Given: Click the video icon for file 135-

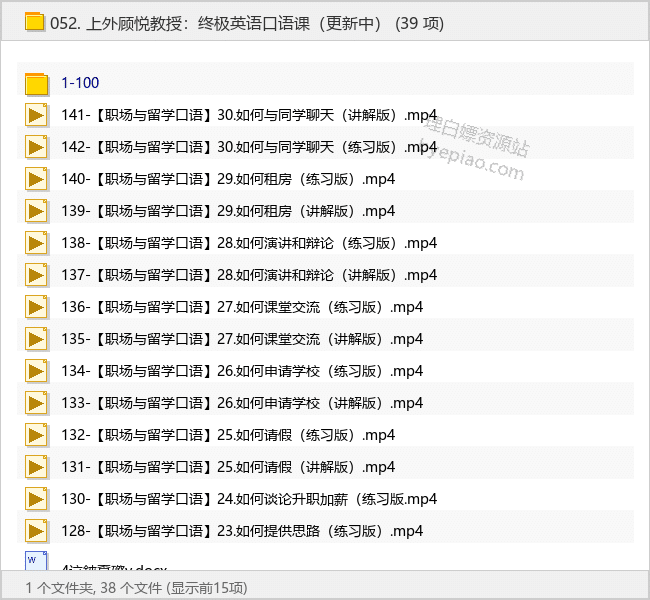Looking at the screenshot, I should (x=36, y=339).
